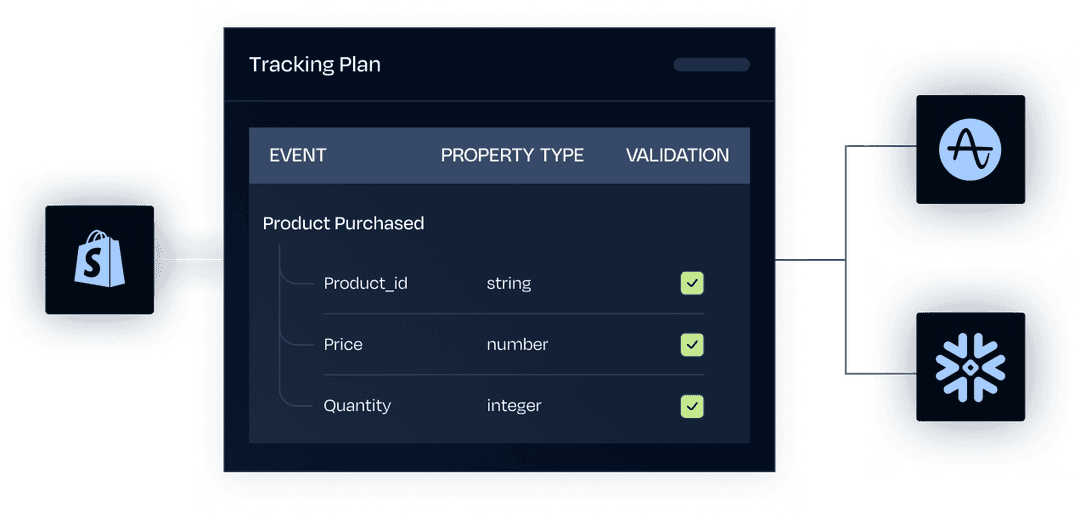Click the string type for Product_id
The image size is (1080, 513).
click(x=508, y=283)
